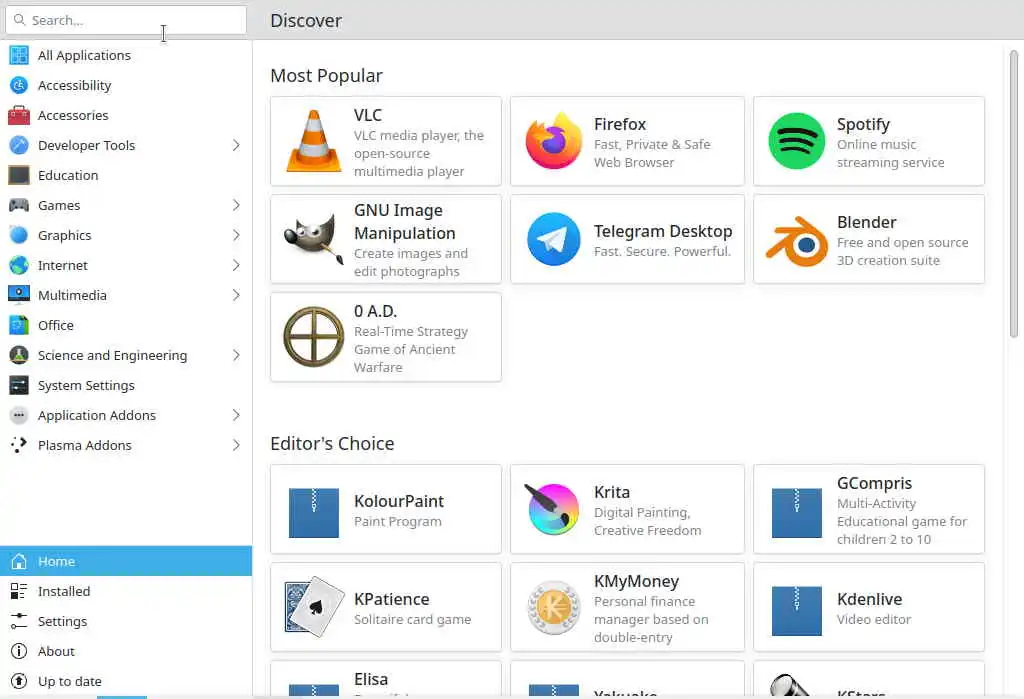Screen dimensions: 1024x699
Task: Click the Blender title text
Action: [867, 222]
